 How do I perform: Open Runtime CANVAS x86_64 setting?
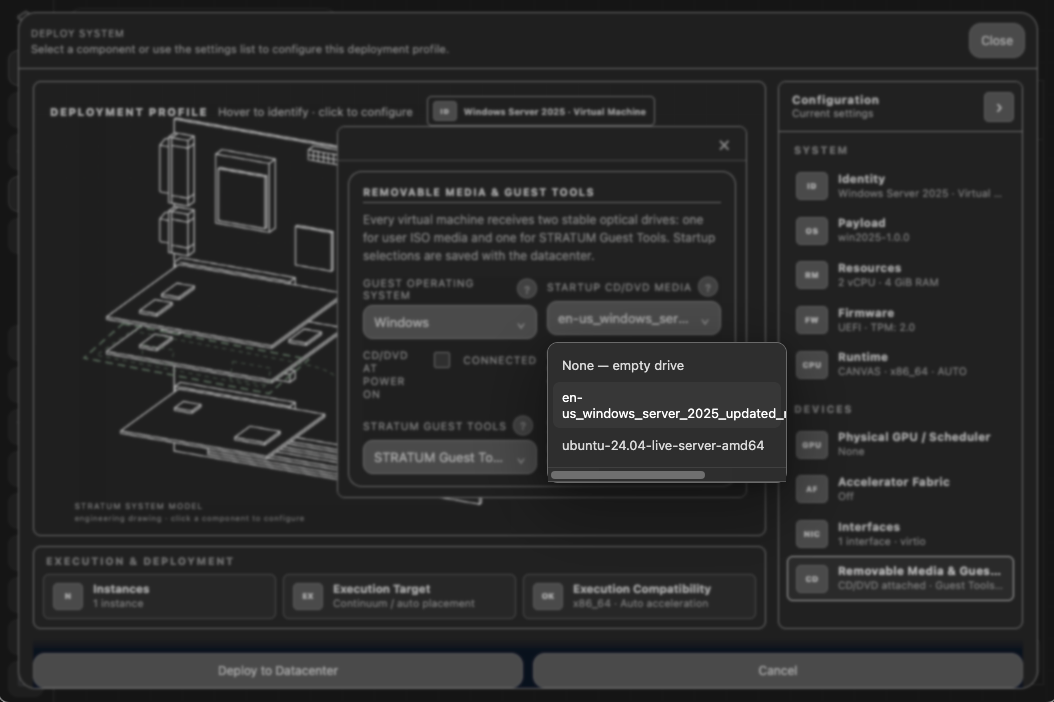tap(900, 364)
